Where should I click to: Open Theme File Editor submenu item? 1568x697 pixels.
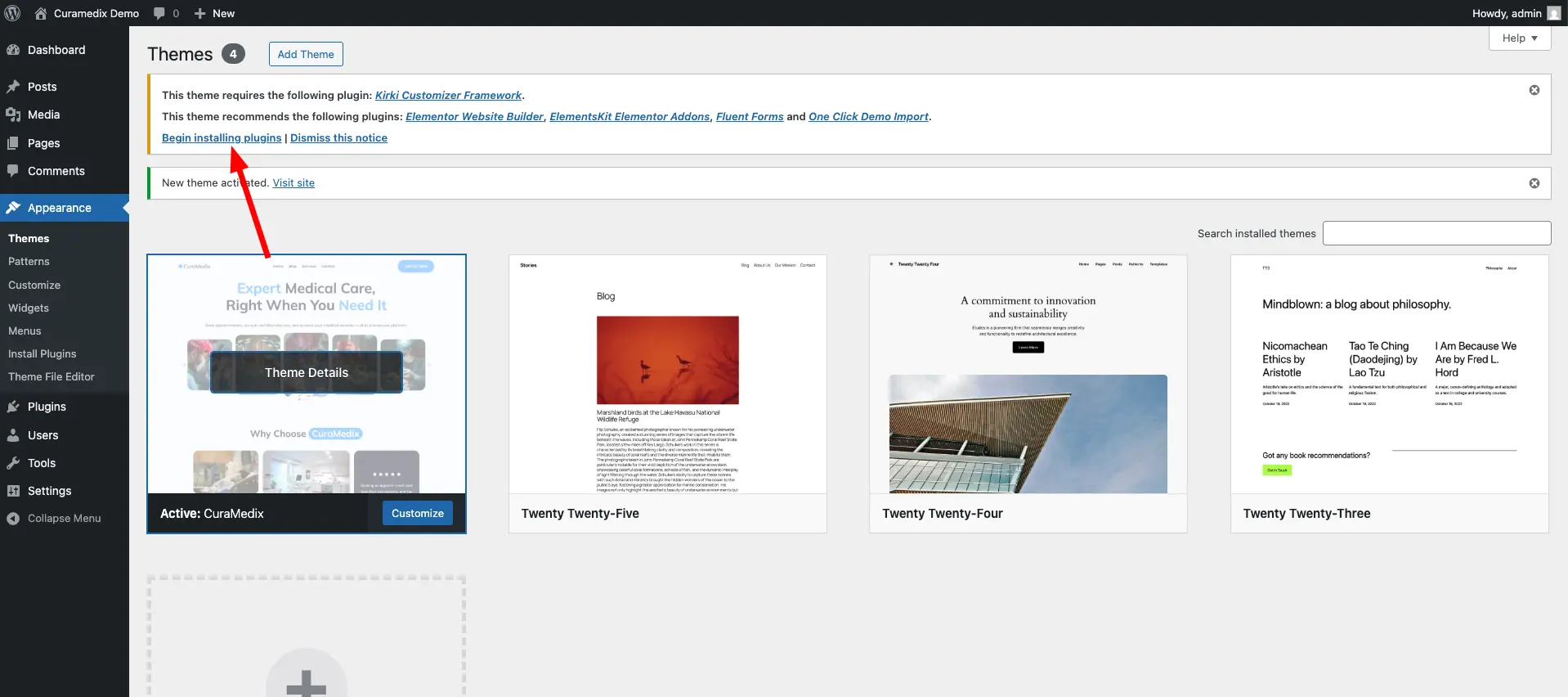[51, 376]
